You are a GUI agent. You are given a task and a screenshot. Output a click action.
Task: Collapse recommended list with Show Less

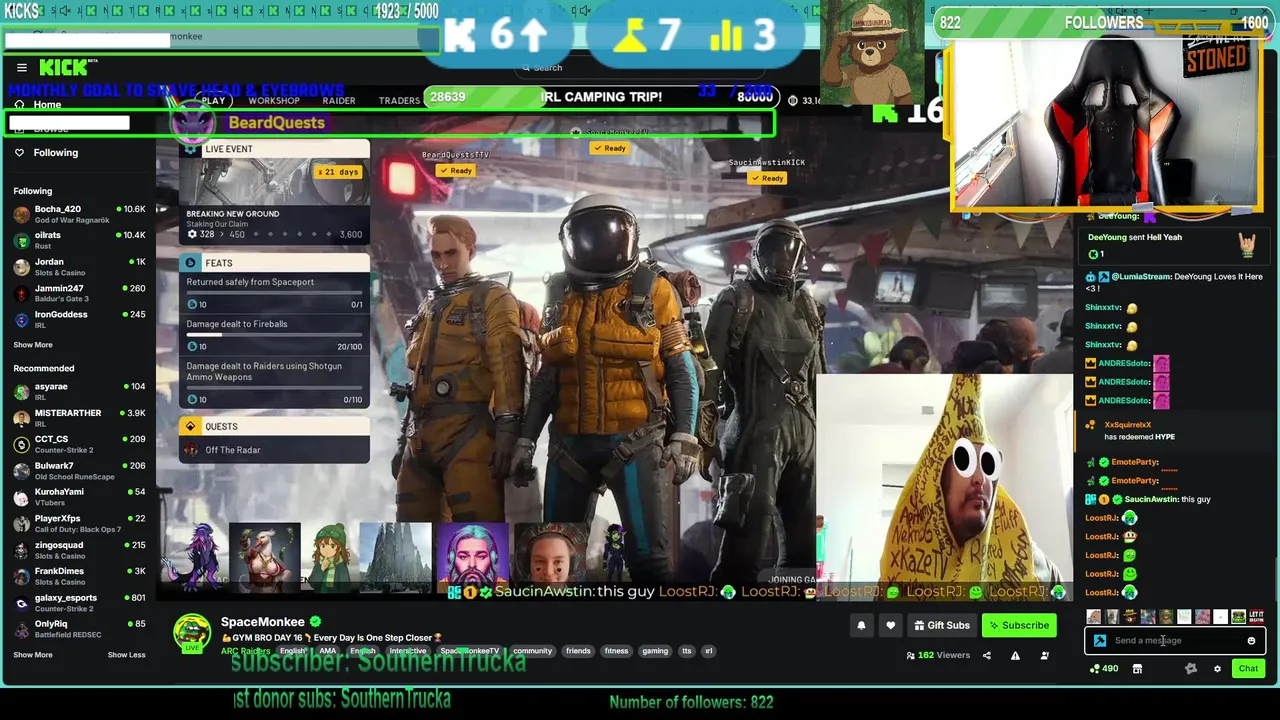pyautogui.click(x=126, y=655)
